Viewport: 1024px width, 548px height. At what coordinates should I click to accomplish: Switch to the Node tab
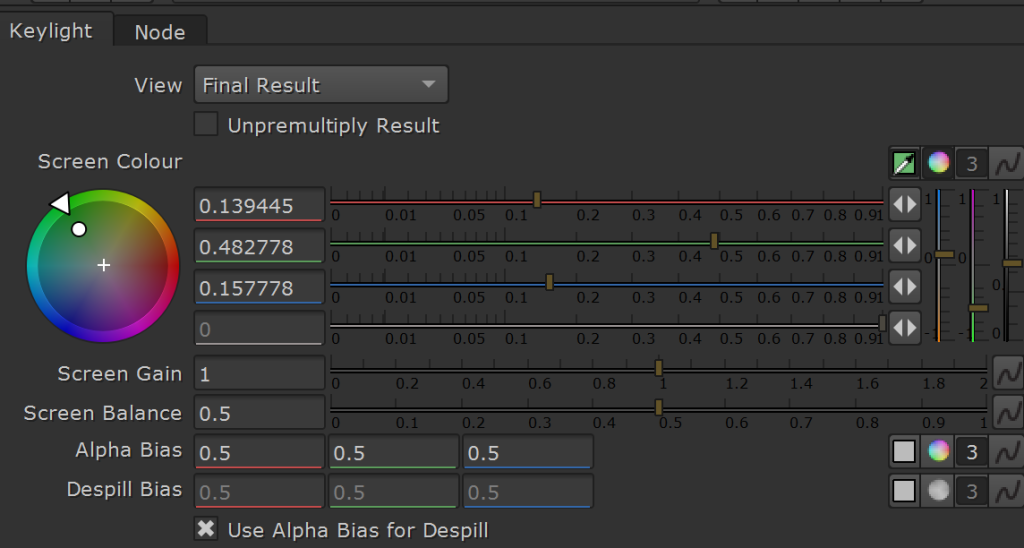(160, 32)
